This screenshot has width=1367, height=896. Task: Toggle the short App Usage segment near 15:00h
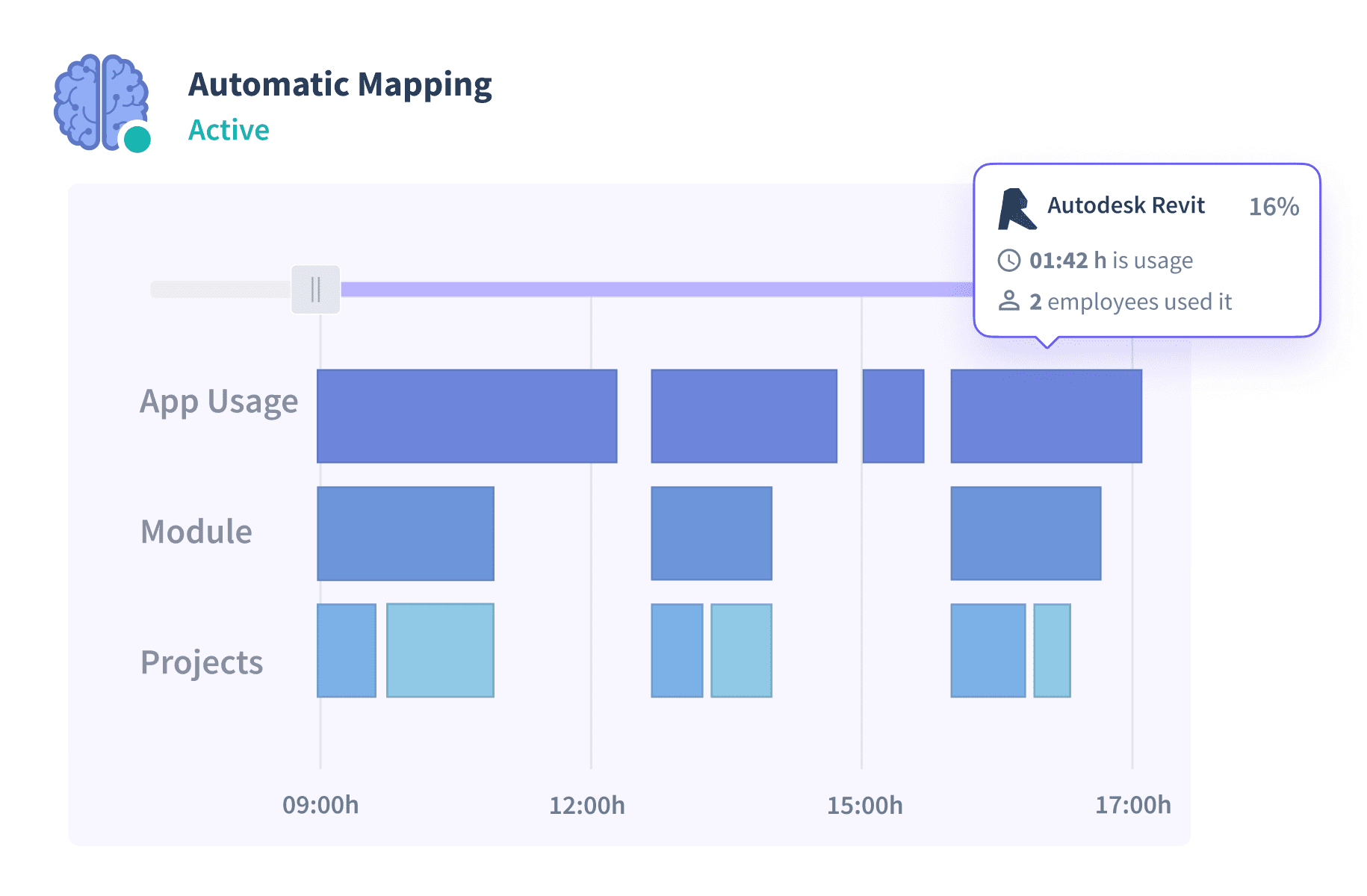tap(892, 415)
